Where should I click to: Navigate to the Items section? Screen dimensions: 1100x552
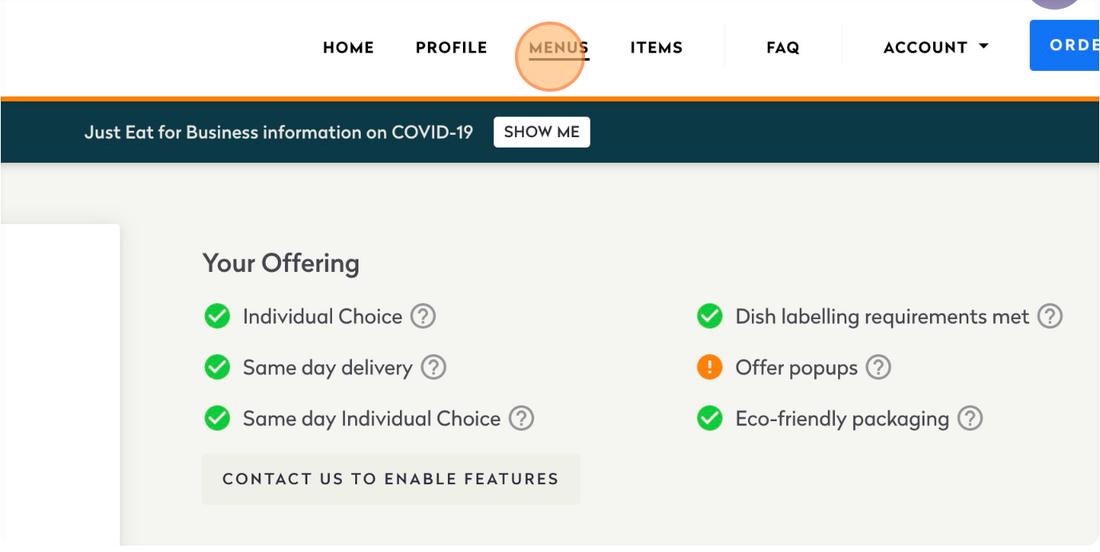pyautogui.click(x=656, y=47)
